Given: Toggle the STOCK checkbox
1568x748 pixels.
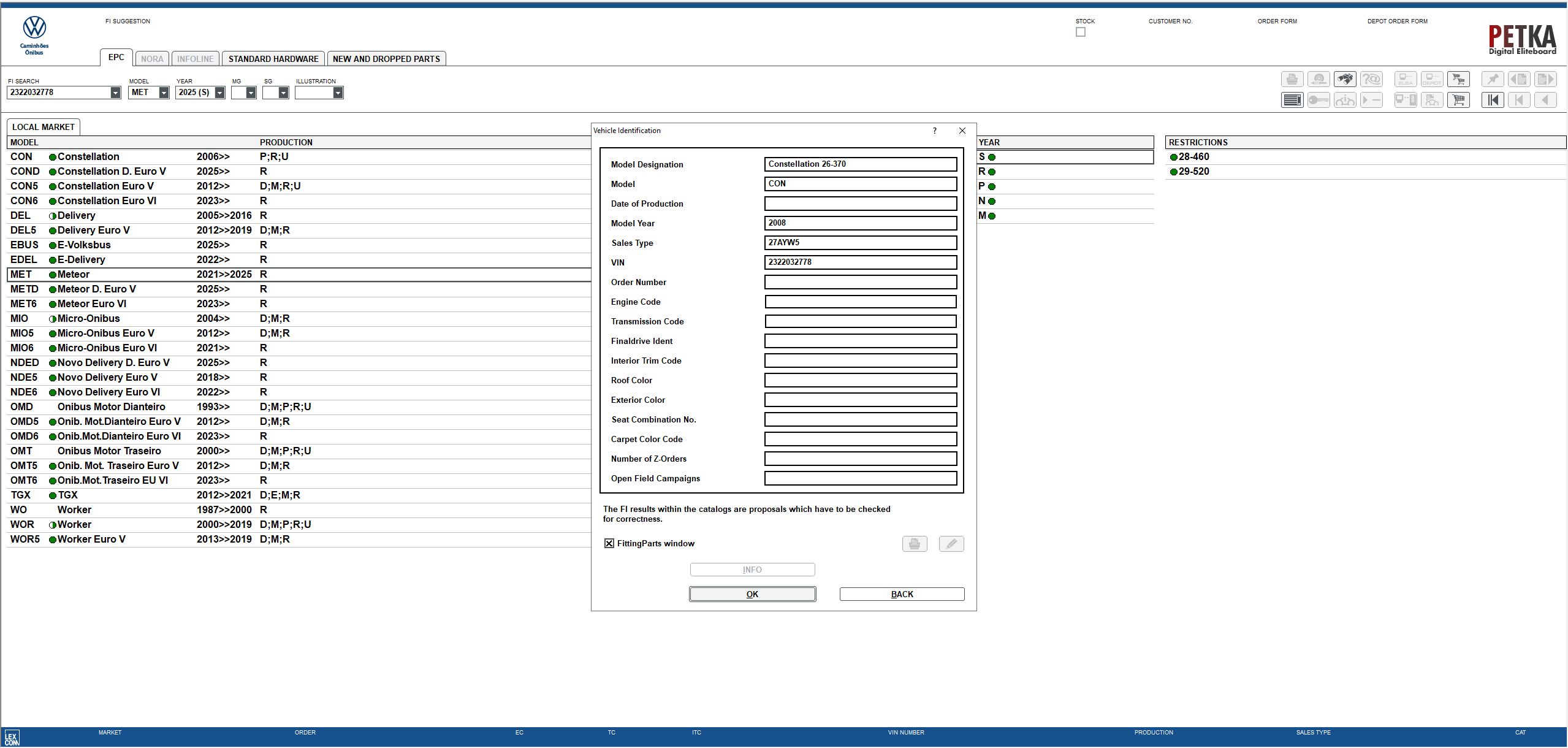Looking at the screenshot, I should (x=1081, y=32).
